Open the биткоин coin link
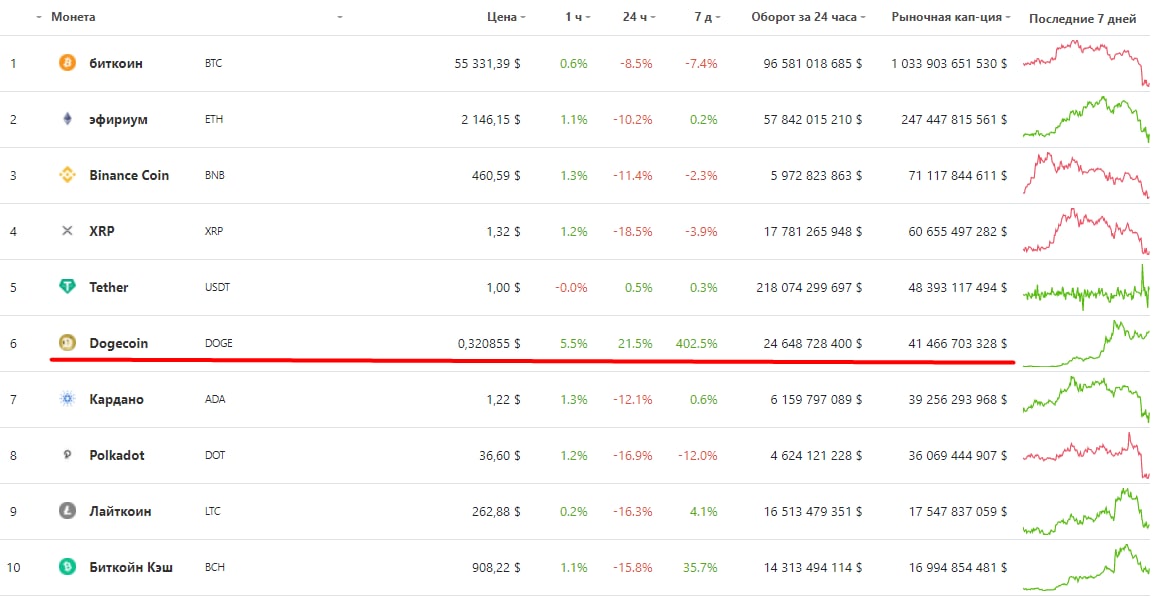 (x=116, y=63)
